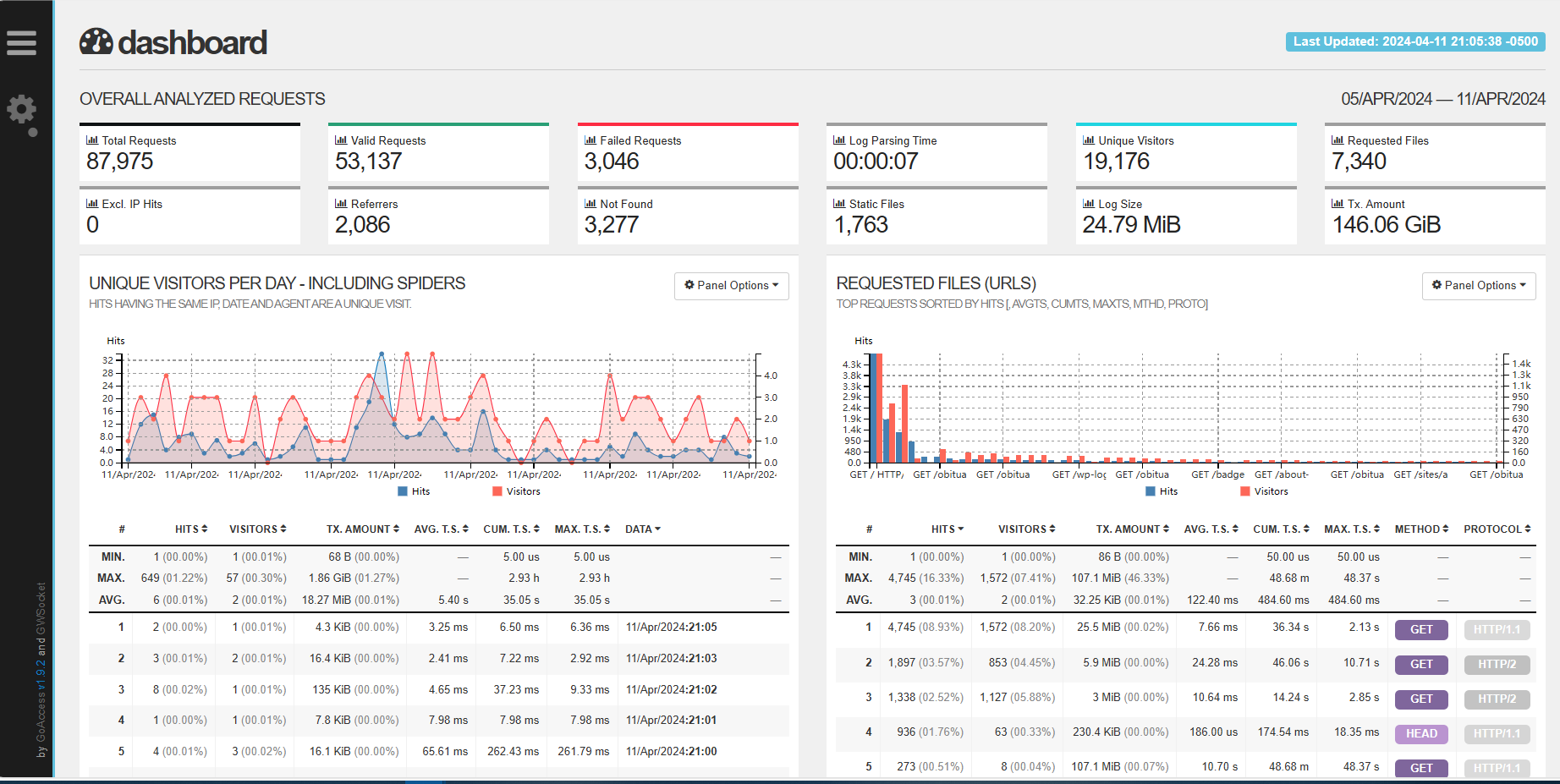Click GET badge in requested files row 3
The height and width of the screenshot is (784, 1560).
tap(1421, 699)
